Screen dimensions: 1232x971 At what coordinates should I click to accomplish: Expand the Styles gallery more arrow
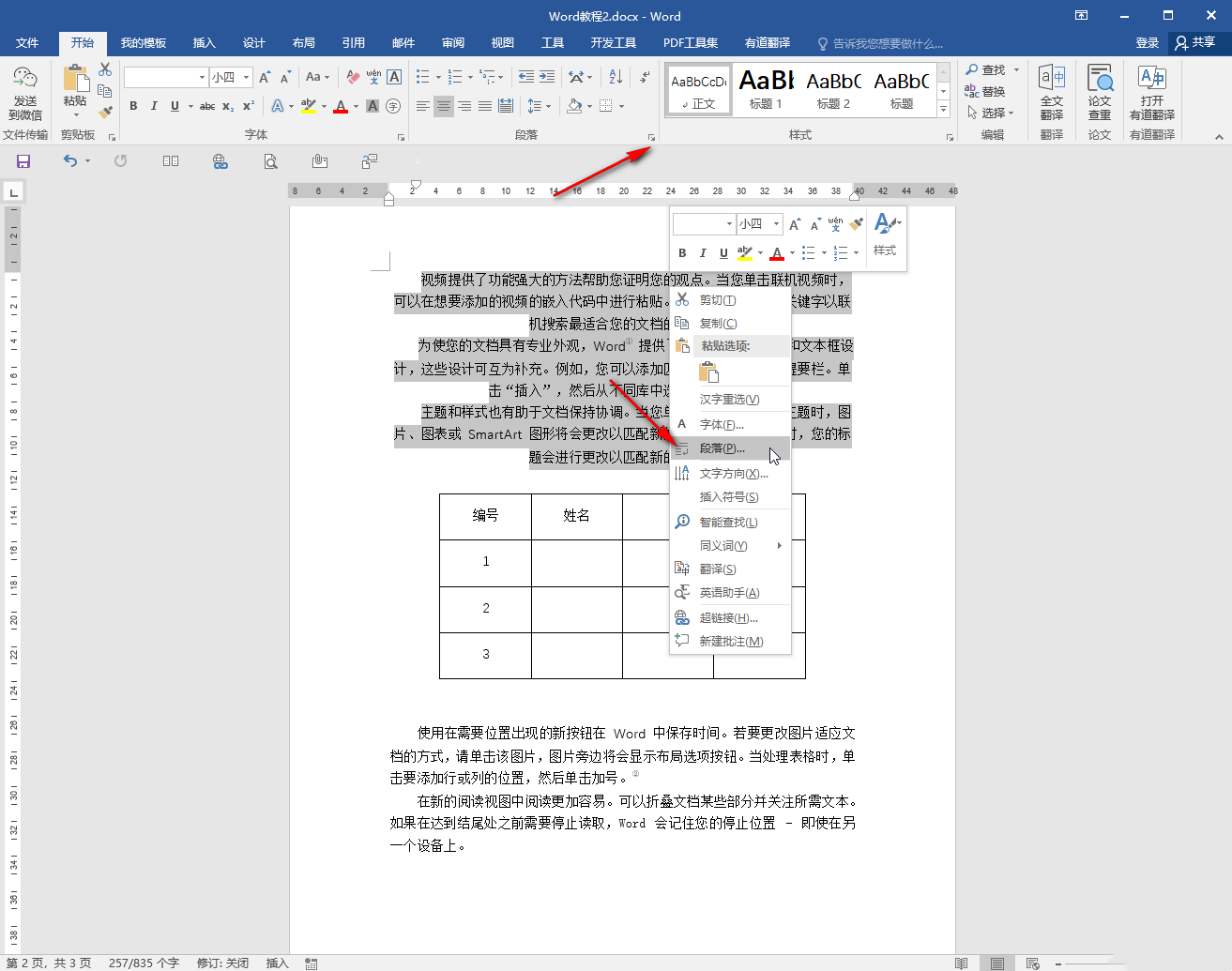(944, 110)
